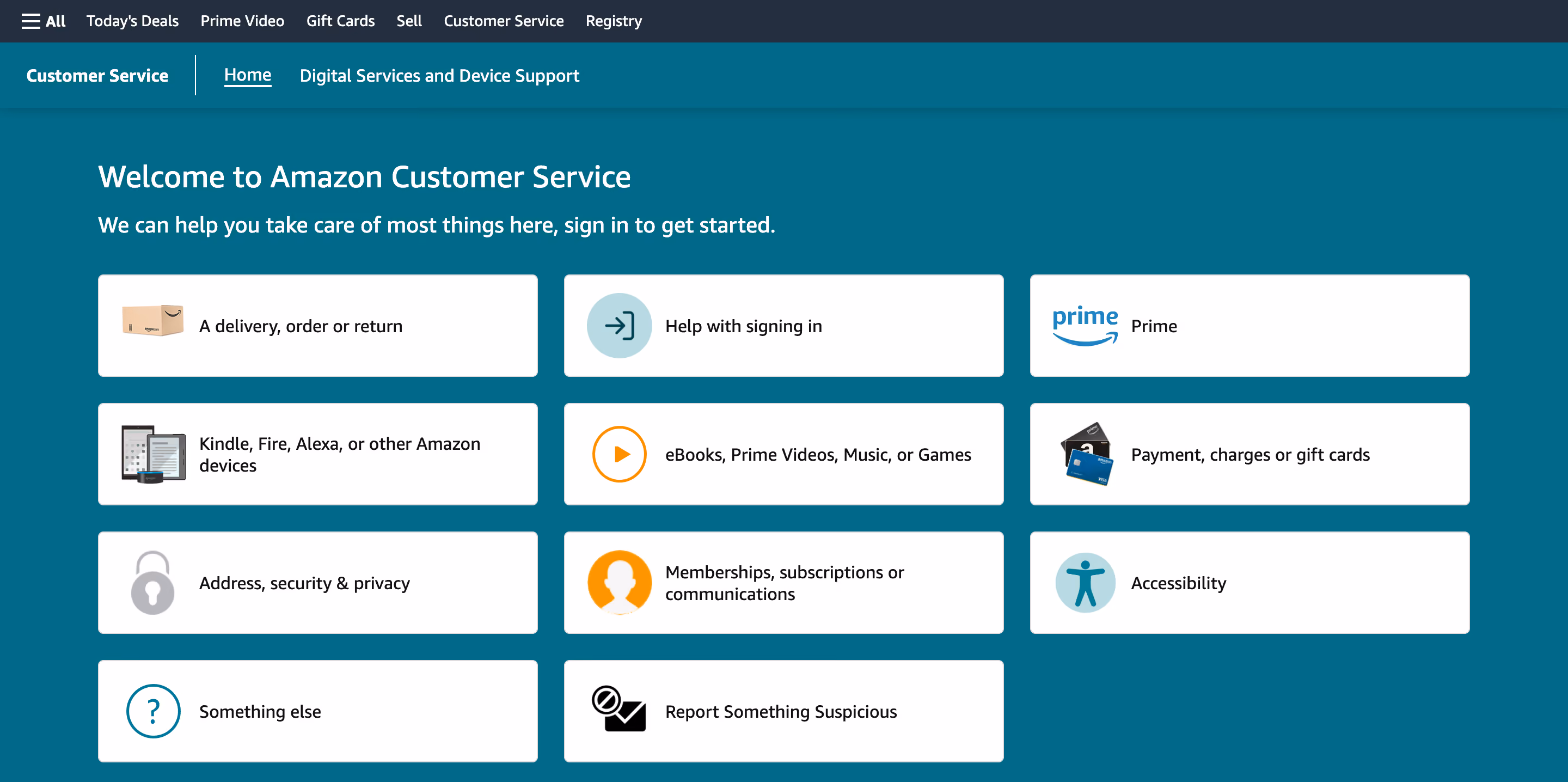Open Gift Cards from top navigation
The image size is (1568, 782).
pos(340,21)
